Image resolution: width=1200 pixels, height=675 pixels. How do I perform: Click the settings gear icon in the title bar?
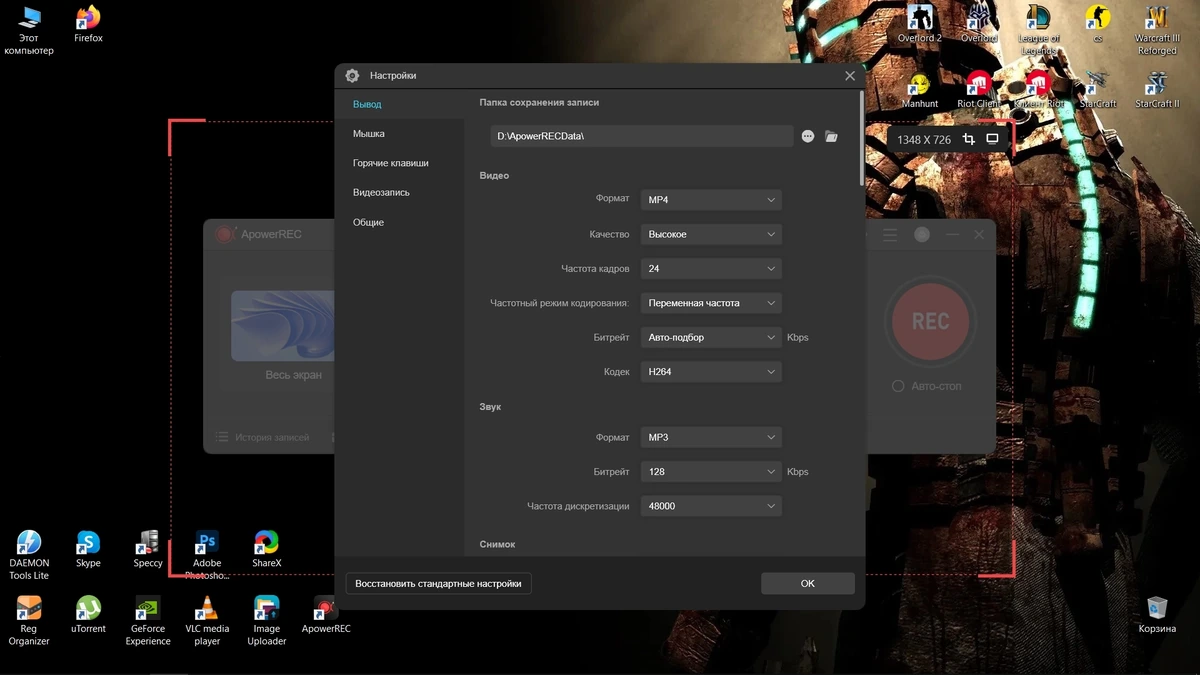point(352,76)
